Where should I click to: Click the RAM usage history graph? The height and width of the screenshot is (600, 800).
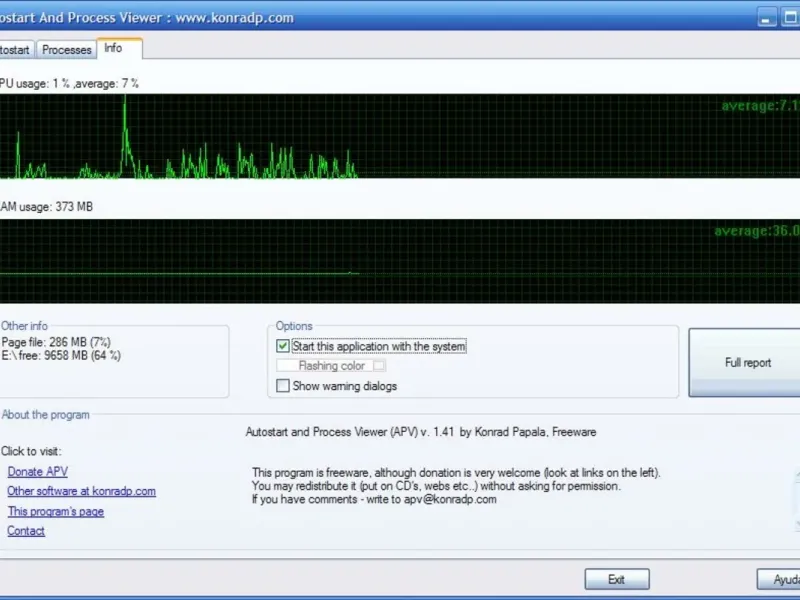pyautogui.click(x=400, y=261)
